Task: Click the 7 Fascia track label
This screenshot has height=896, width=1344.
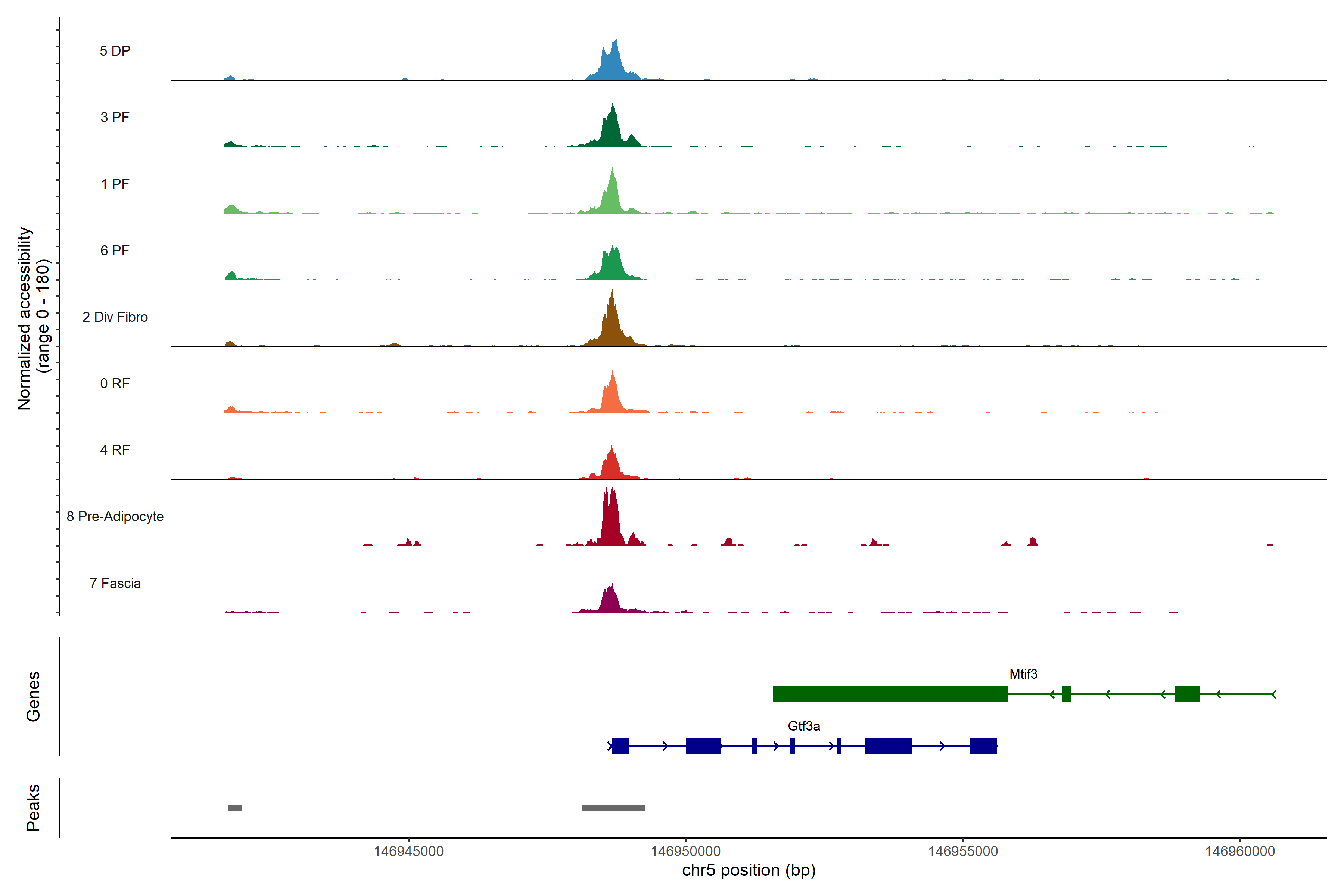Action: click(x=115, y=583)
